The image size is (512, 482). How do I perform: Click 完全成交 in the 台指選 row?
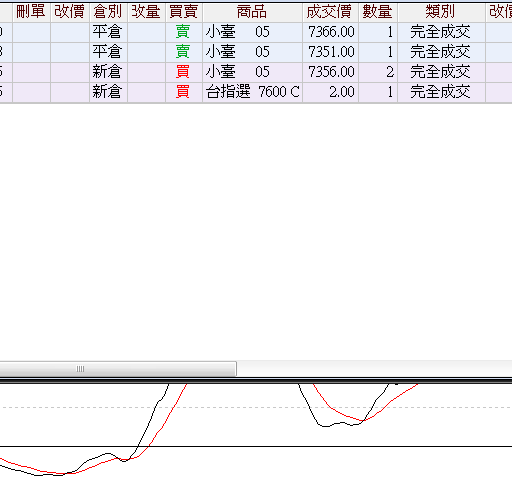pos(440,92)
